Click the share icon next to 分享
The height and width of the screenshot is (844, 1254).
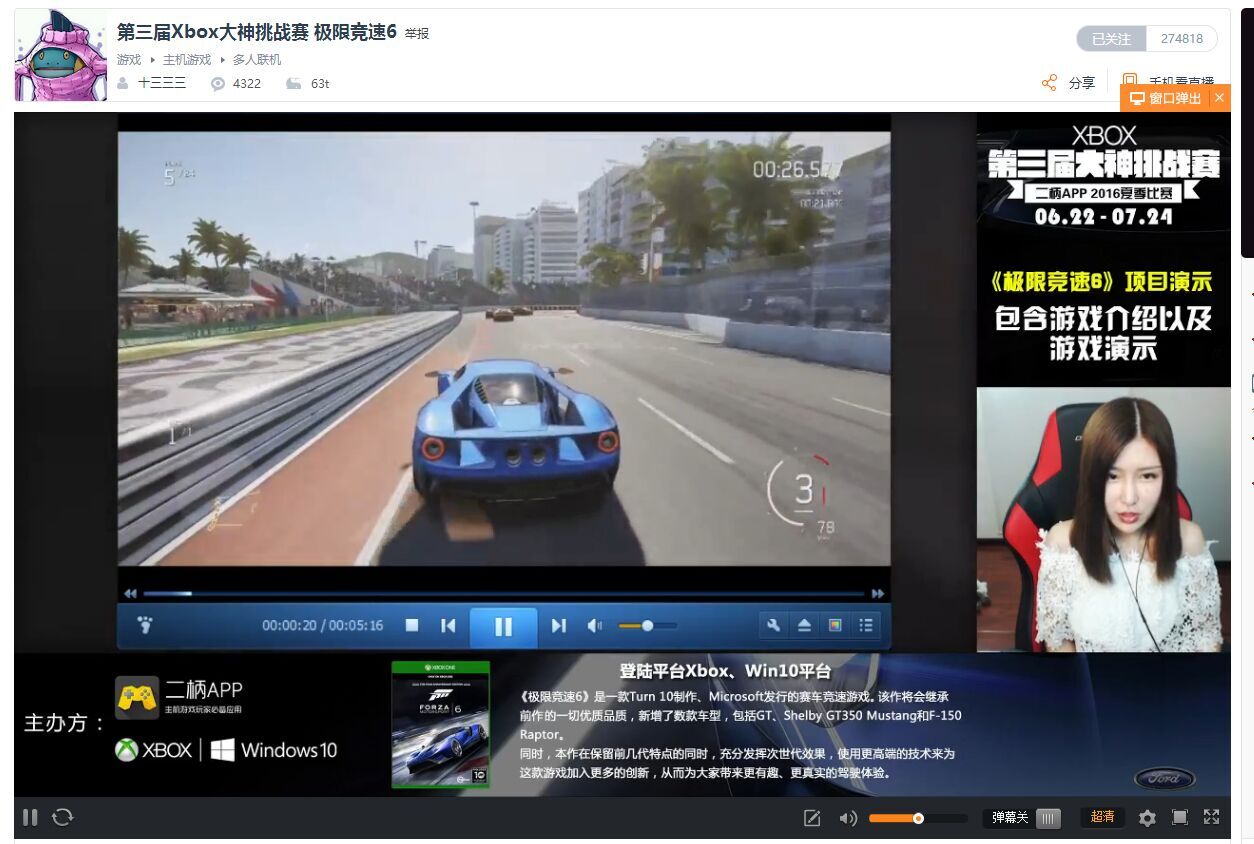(x=1049, y=83)
